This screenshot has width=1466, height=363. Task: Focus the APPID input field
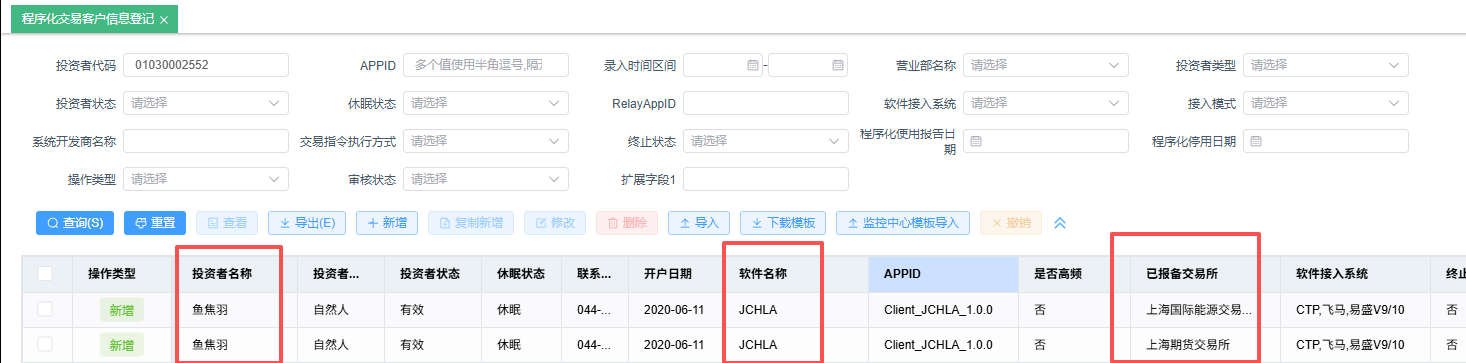(486, 65)
